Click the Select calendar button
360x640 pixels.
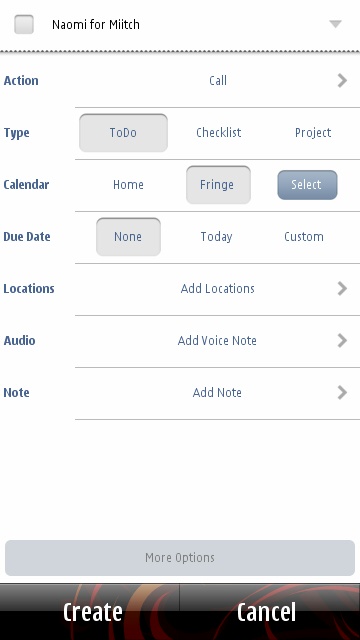307,184
